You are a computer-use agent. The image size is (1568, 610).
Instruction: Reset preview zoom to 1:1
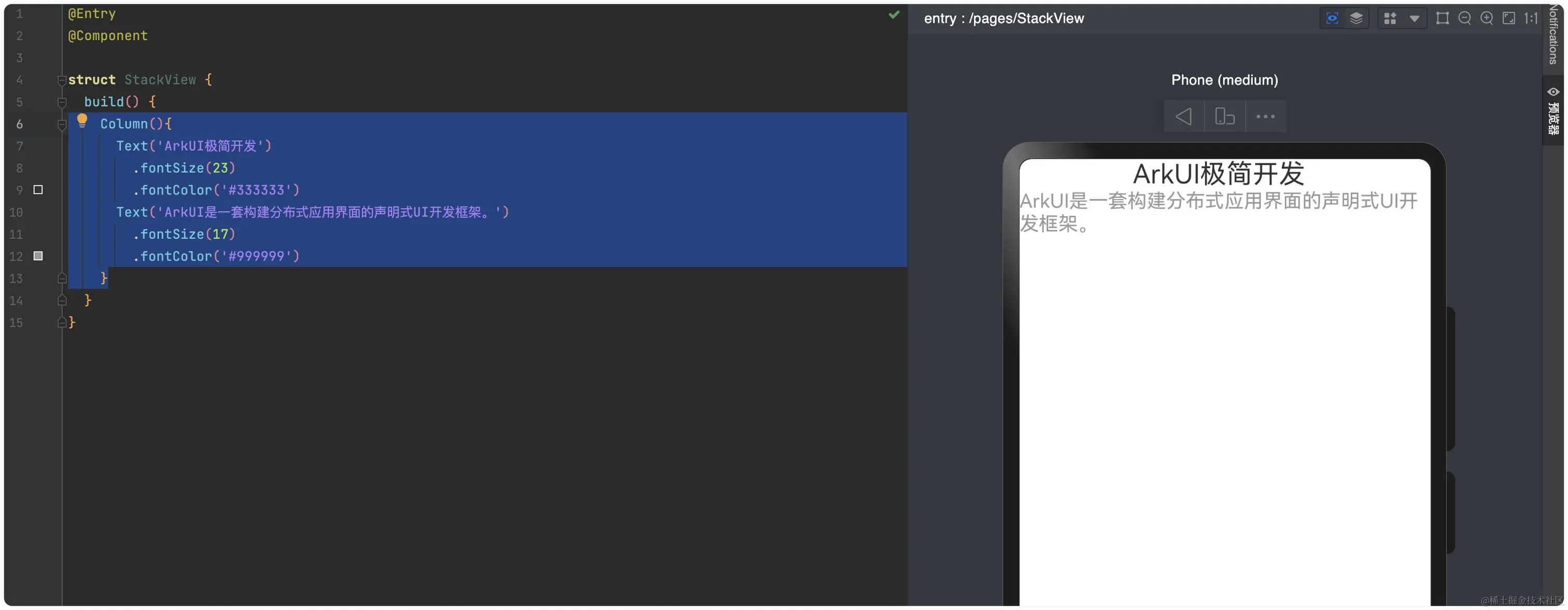tap(1530, 18)
